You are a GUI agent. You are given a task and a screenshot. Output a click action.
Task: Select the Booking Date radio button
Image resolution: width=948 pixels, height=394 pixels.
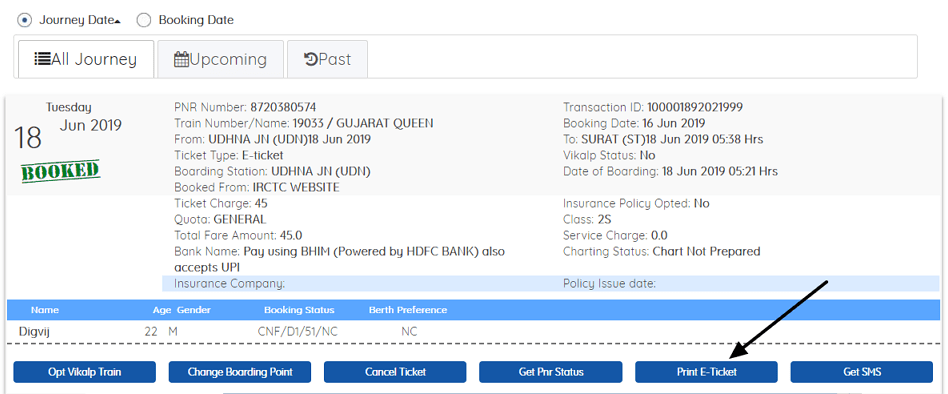pos(143,20)
